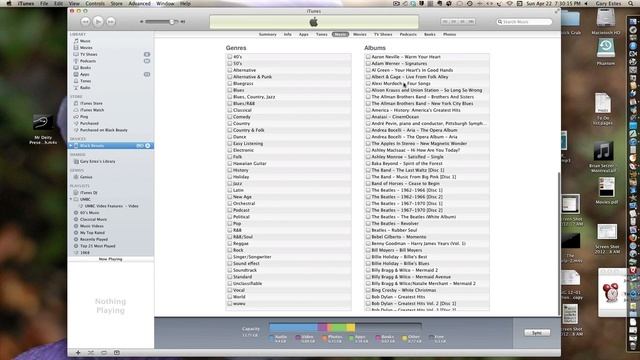Click the Sync button
Screen dimensions: 640x360
tap(537, 333)
